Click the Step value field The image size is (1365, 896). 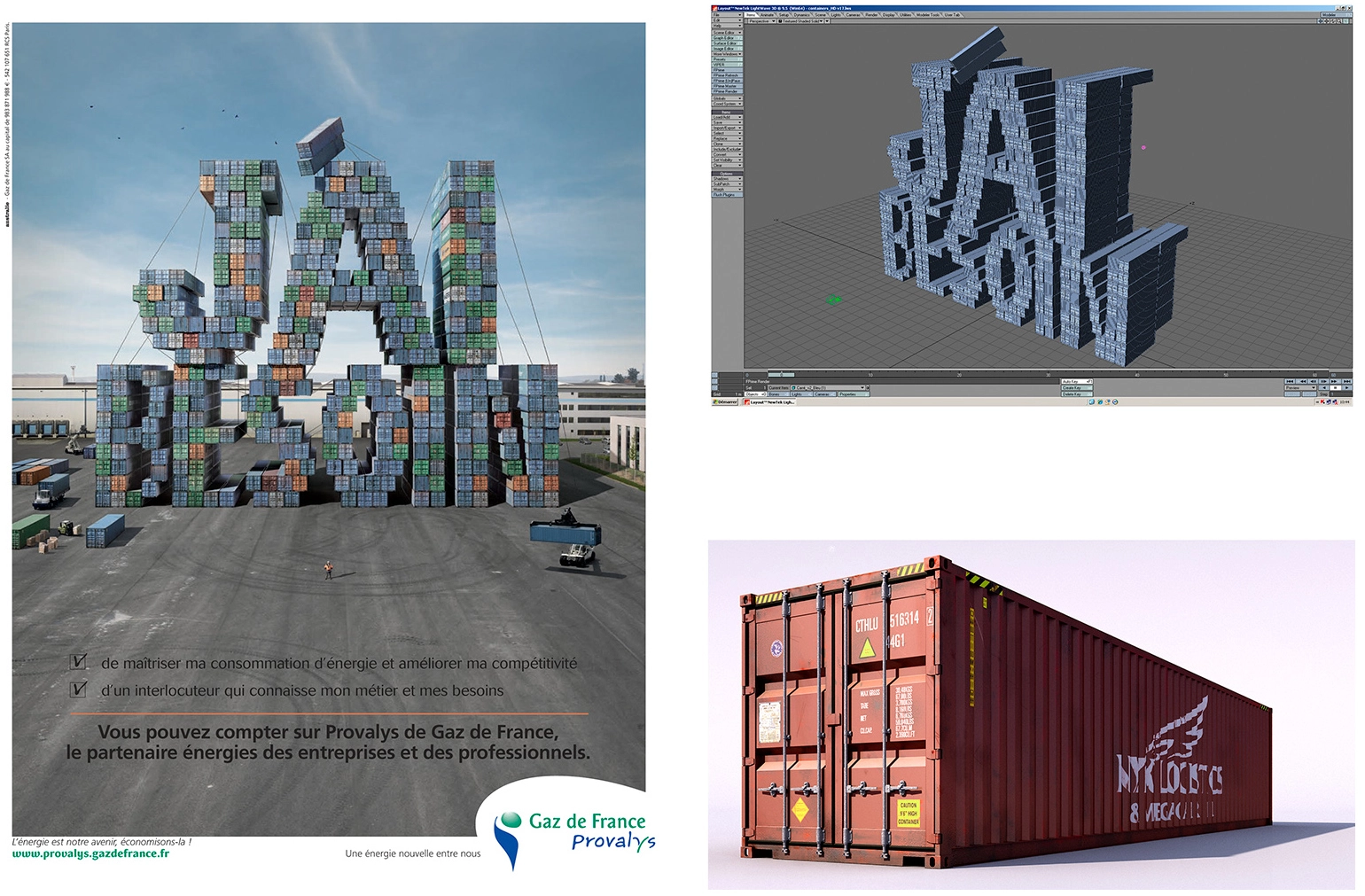(1340, 394)
